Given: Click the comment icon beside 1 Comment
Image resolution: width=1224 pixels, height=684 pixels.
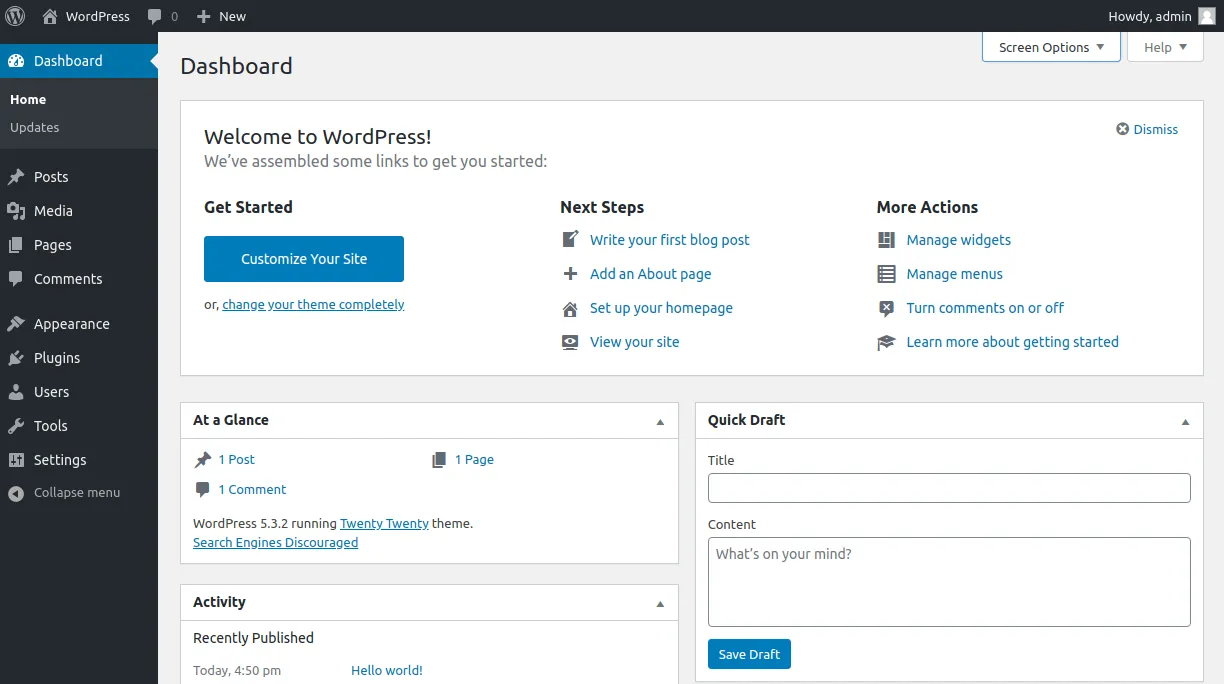Looking at the screenshot, I should click(x=203, y=490).
